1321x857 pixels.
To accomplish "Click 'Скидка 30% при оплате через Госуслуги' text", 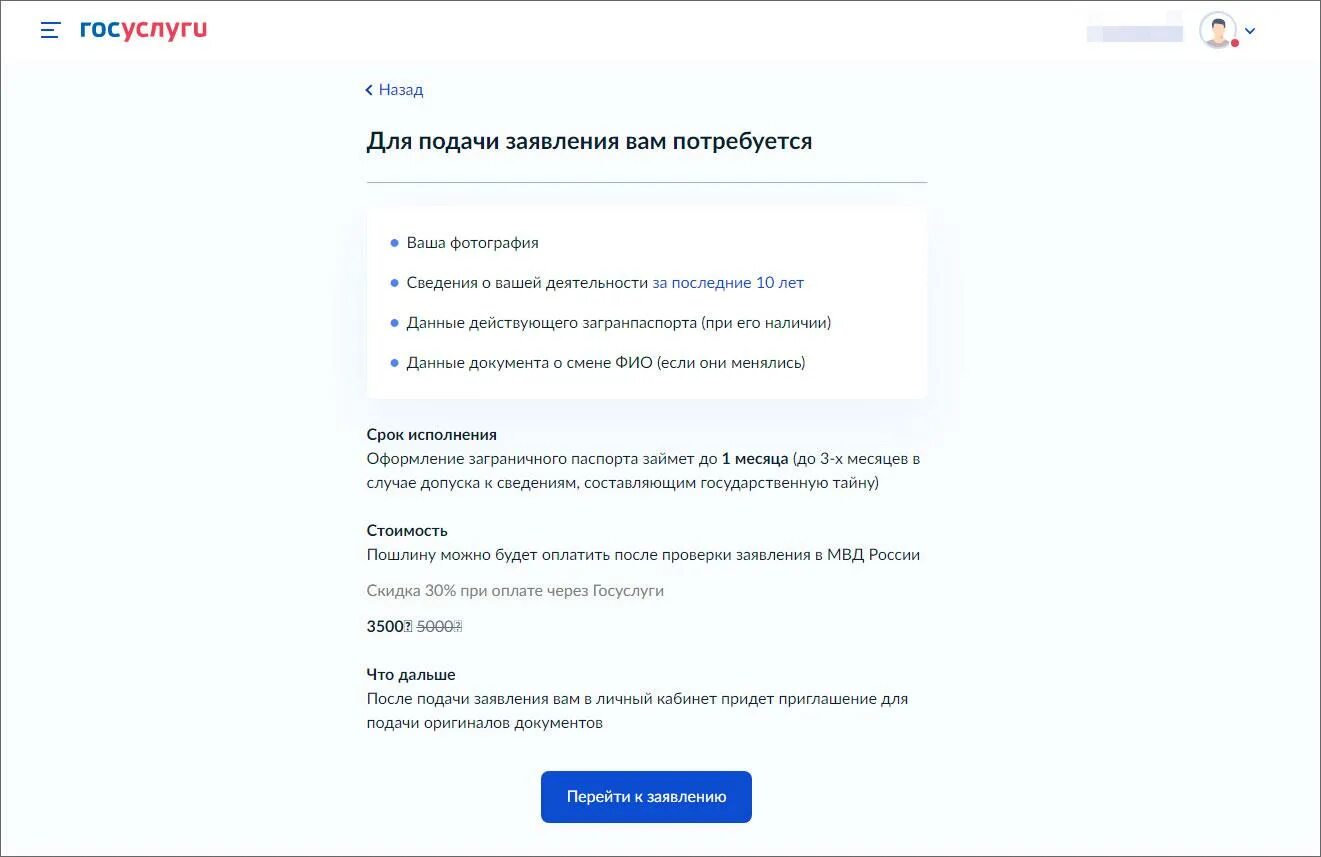I will pos(515,591).
